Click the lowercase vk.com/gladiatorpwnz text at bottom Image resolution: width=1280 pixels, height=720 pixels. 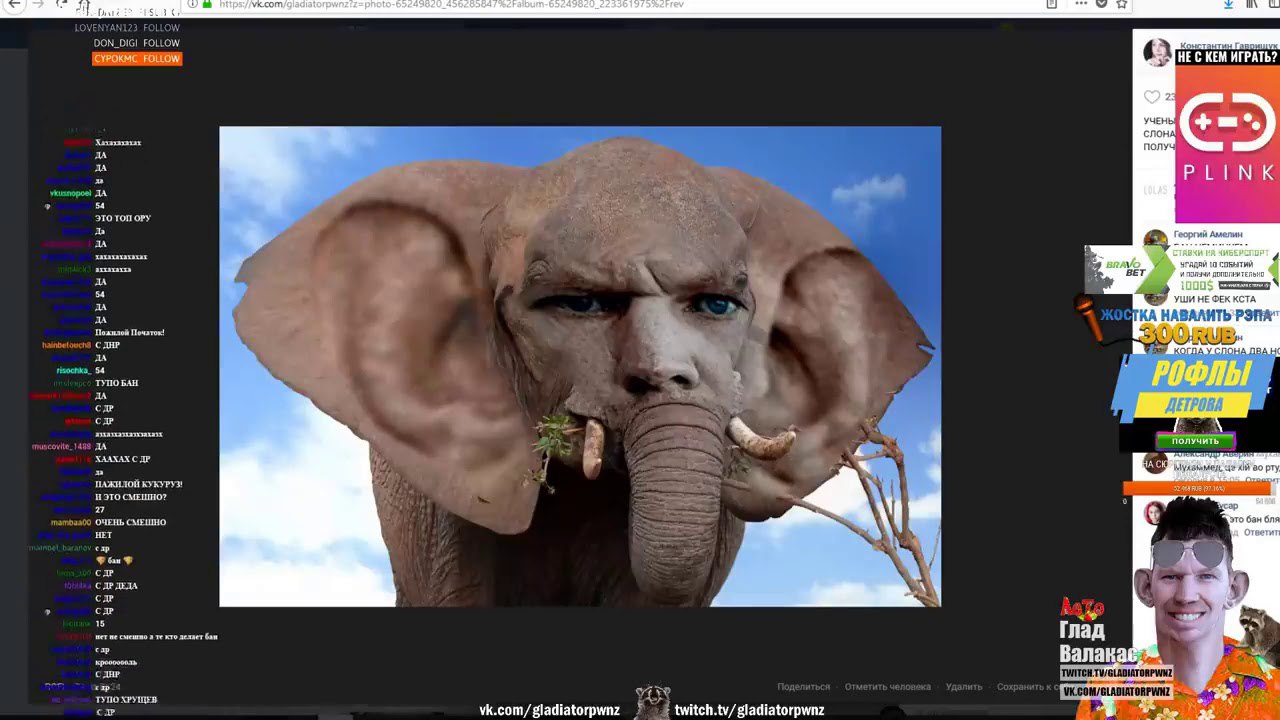550,710
